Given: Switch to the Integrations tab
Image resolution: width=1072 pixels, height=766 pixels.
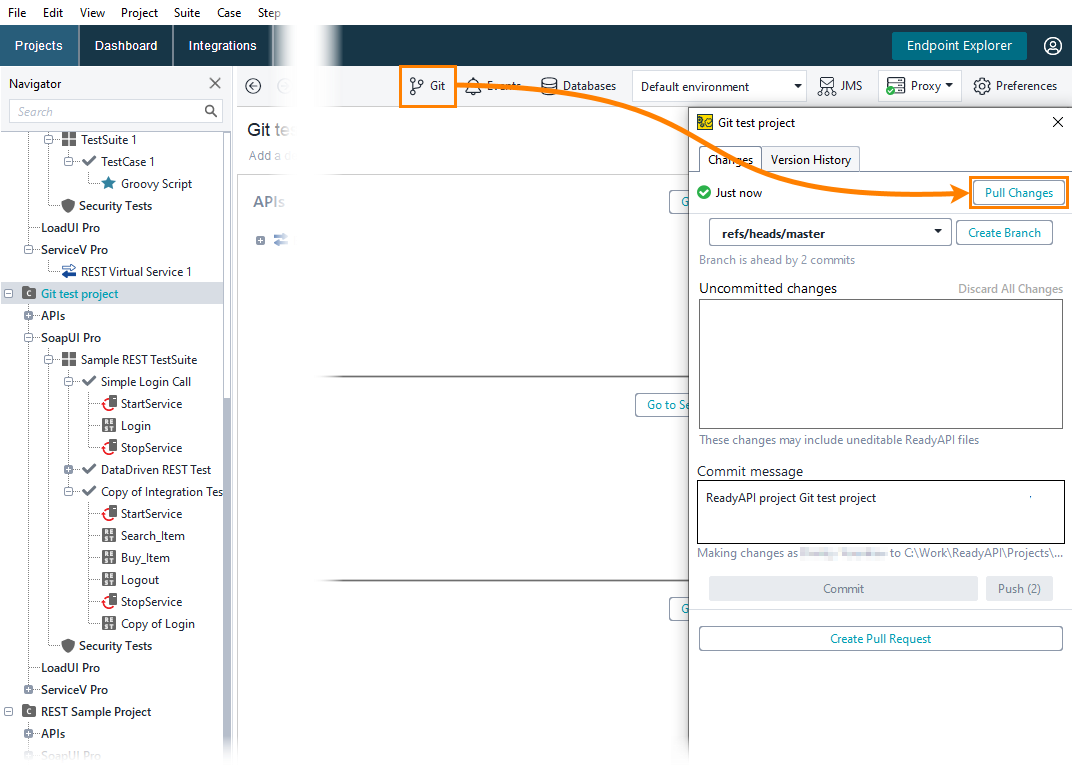Looking at the screenshot, I should 222,46.
